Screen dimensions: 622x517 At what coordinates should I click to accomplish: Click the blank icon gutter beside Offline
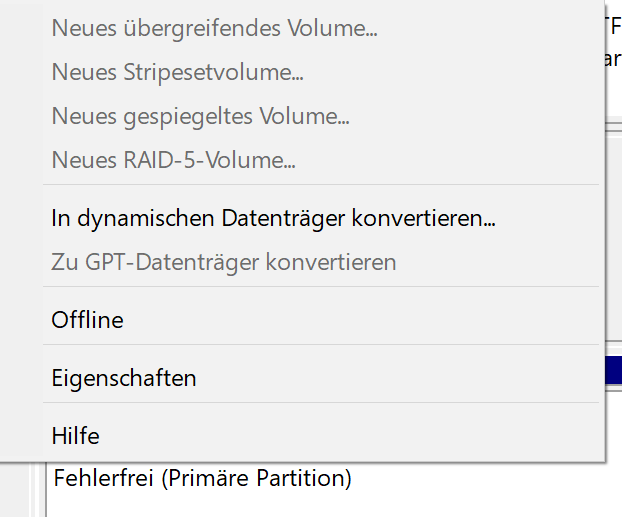21,320
